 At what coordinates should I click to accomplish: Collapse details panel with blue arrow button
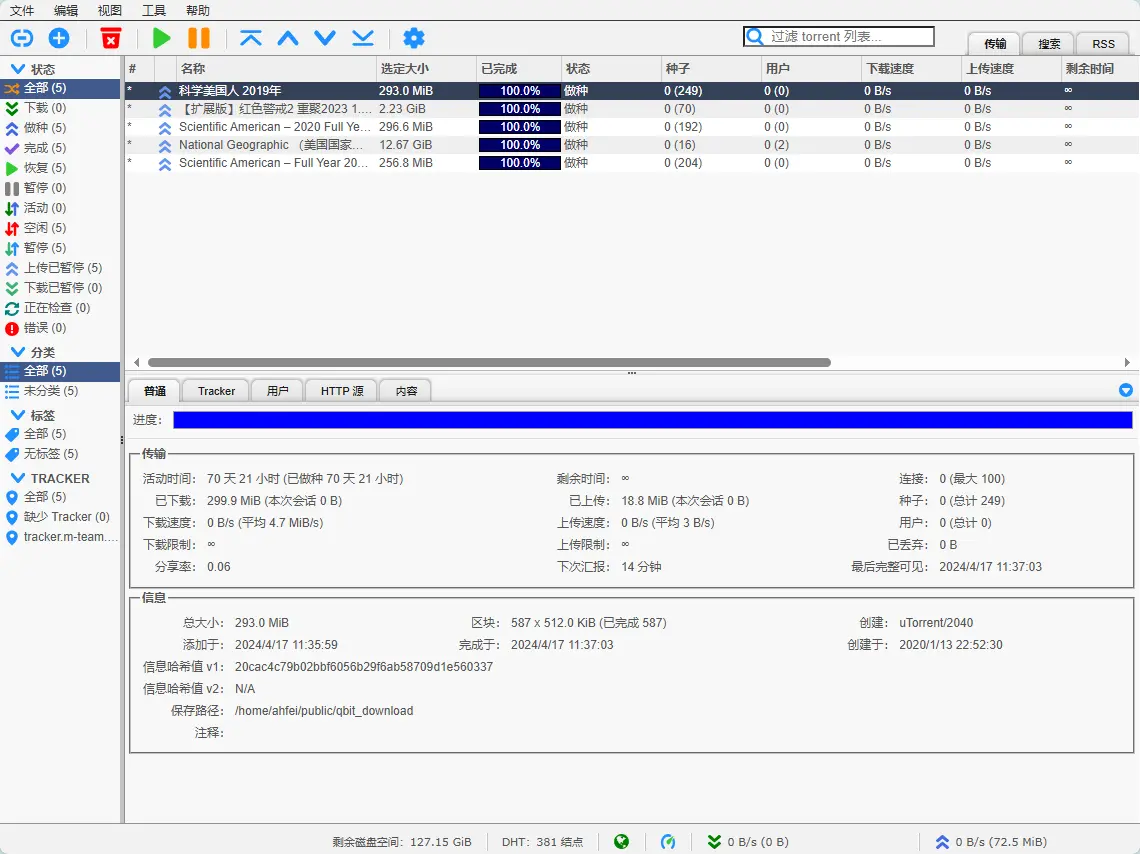coord(1126,390)
